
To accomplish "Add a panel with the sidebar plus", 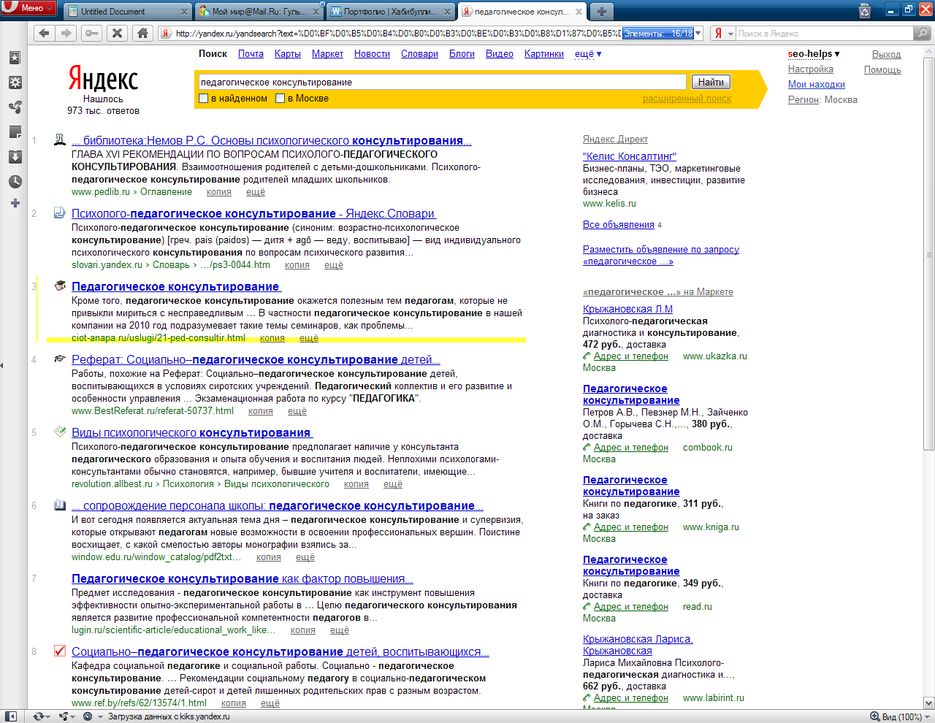I will (15, 203).
